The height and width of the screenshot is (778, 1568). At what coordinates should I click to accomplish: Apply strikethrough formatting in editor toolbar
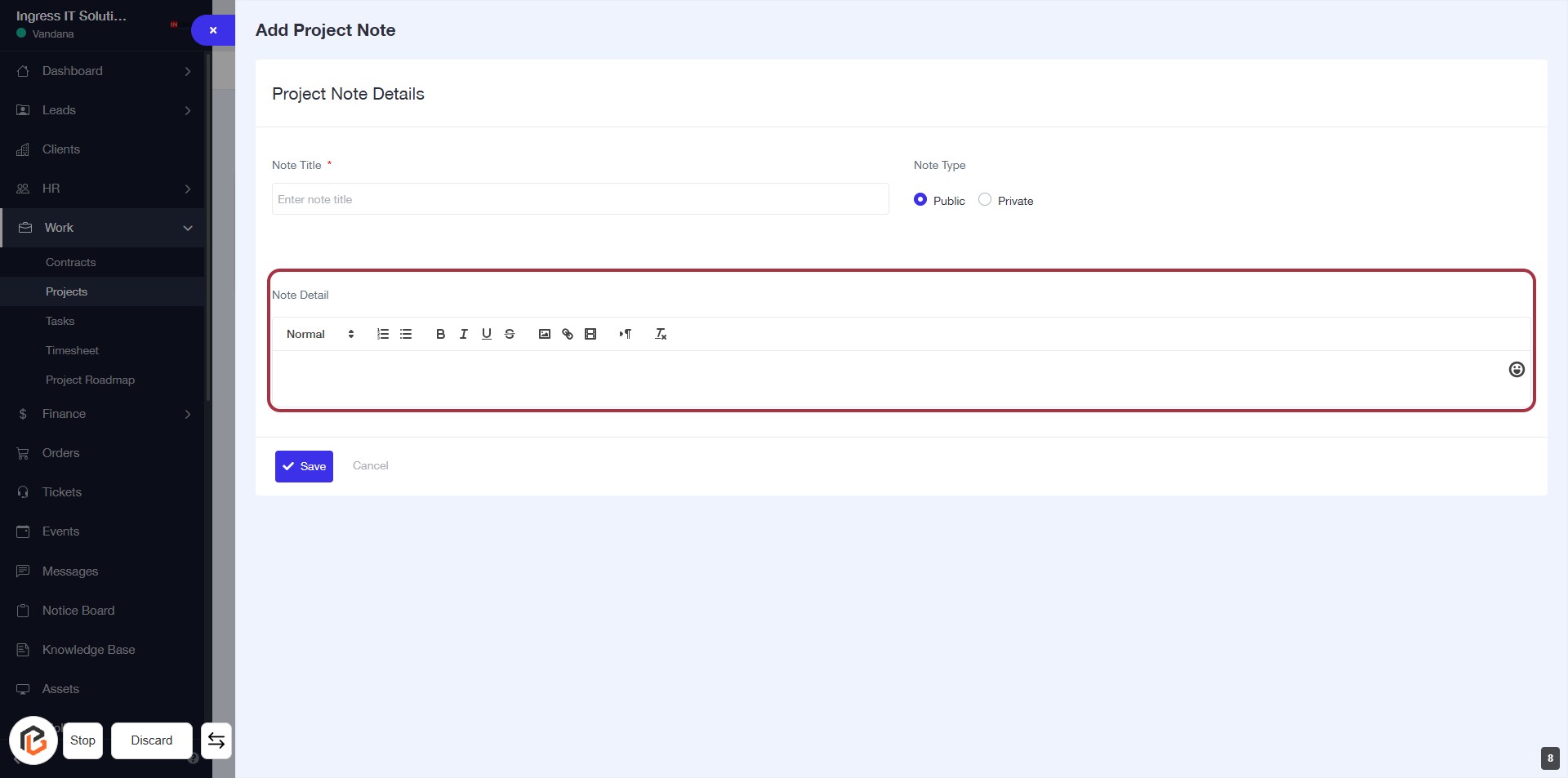coord(510,334)
